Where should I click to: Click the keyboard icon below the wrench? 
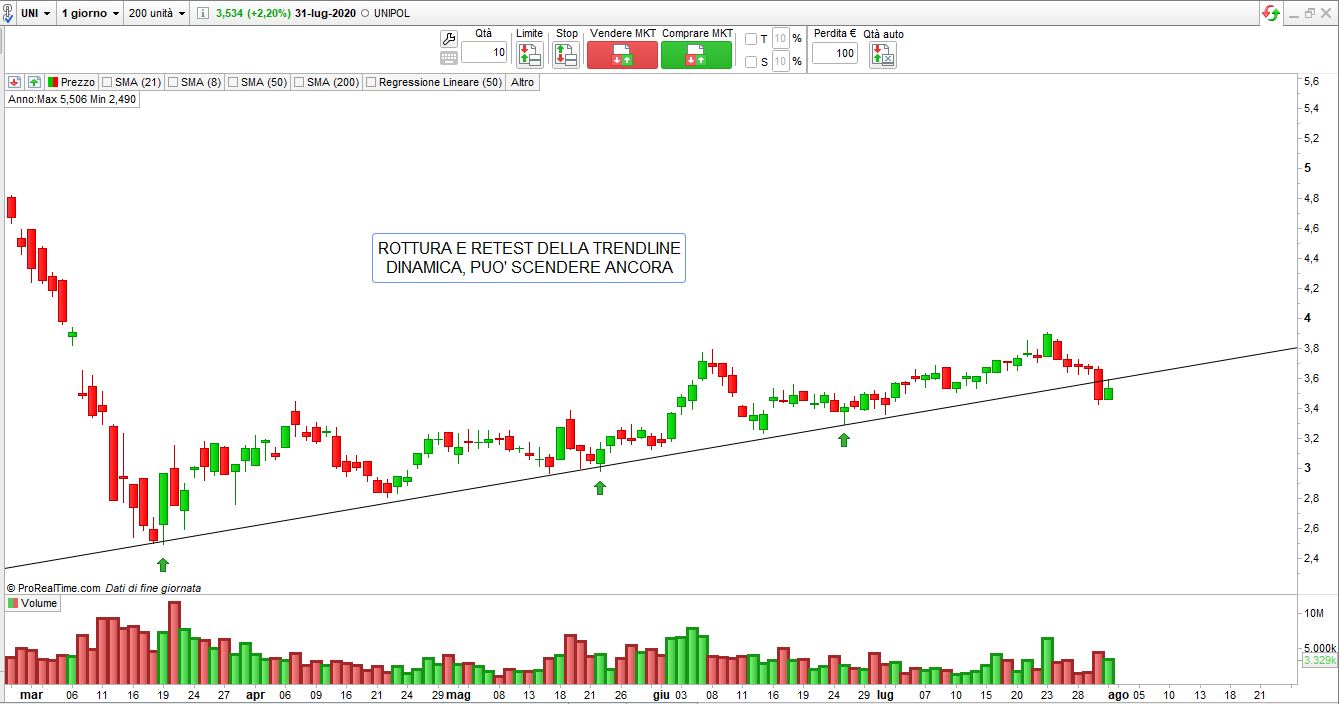tap(449, 59)
